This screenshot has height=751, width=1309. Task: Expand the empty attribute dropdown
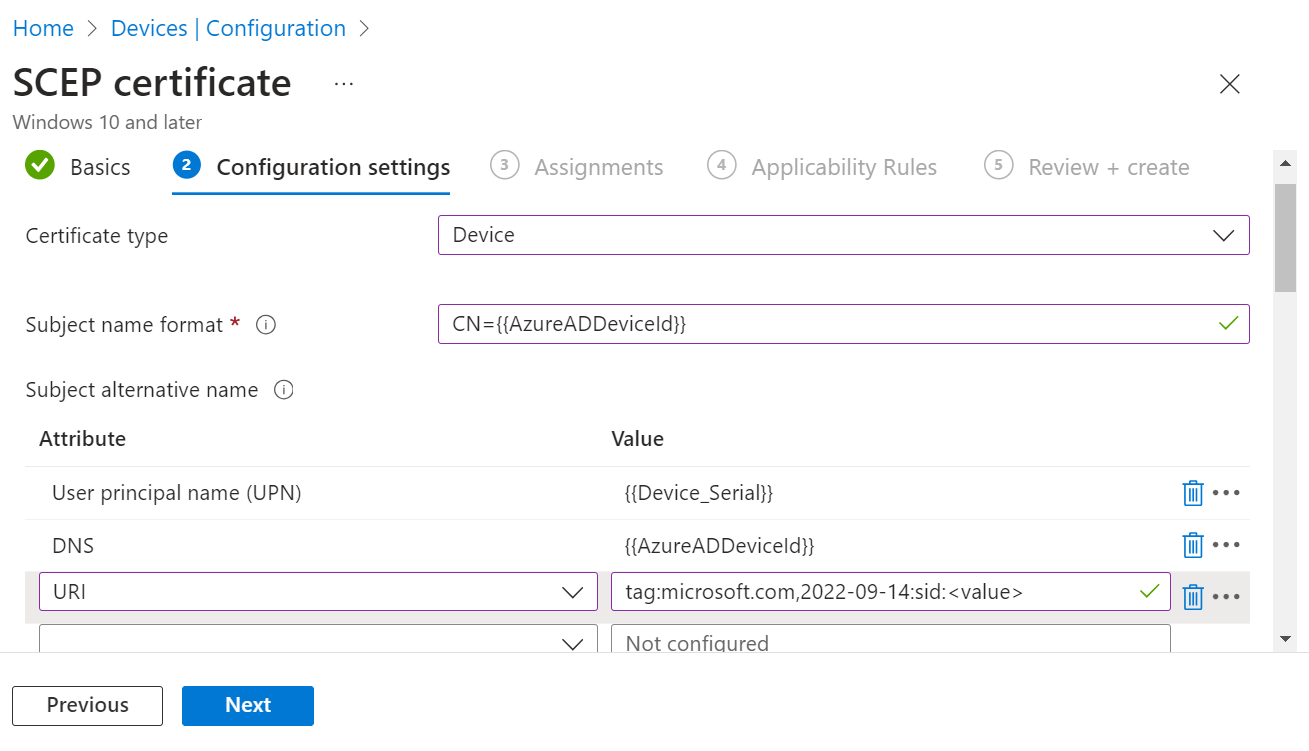(x=317, y=642)
